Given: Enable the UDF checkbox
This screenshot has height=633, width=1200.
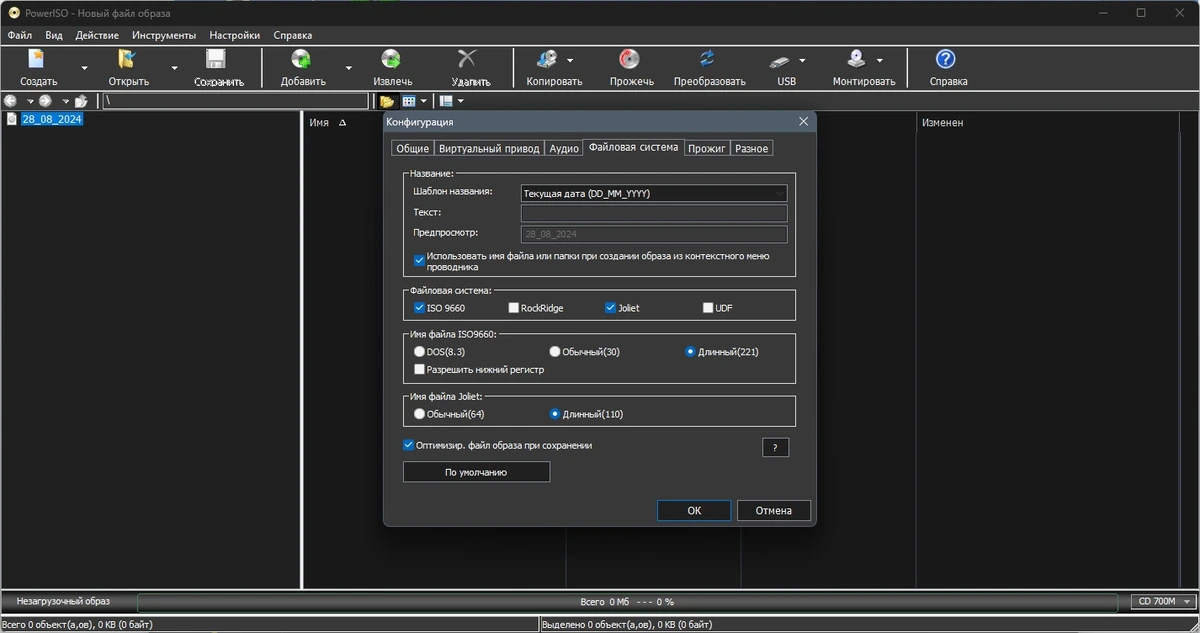Looking at the screenshot, I should pos(708,308).
